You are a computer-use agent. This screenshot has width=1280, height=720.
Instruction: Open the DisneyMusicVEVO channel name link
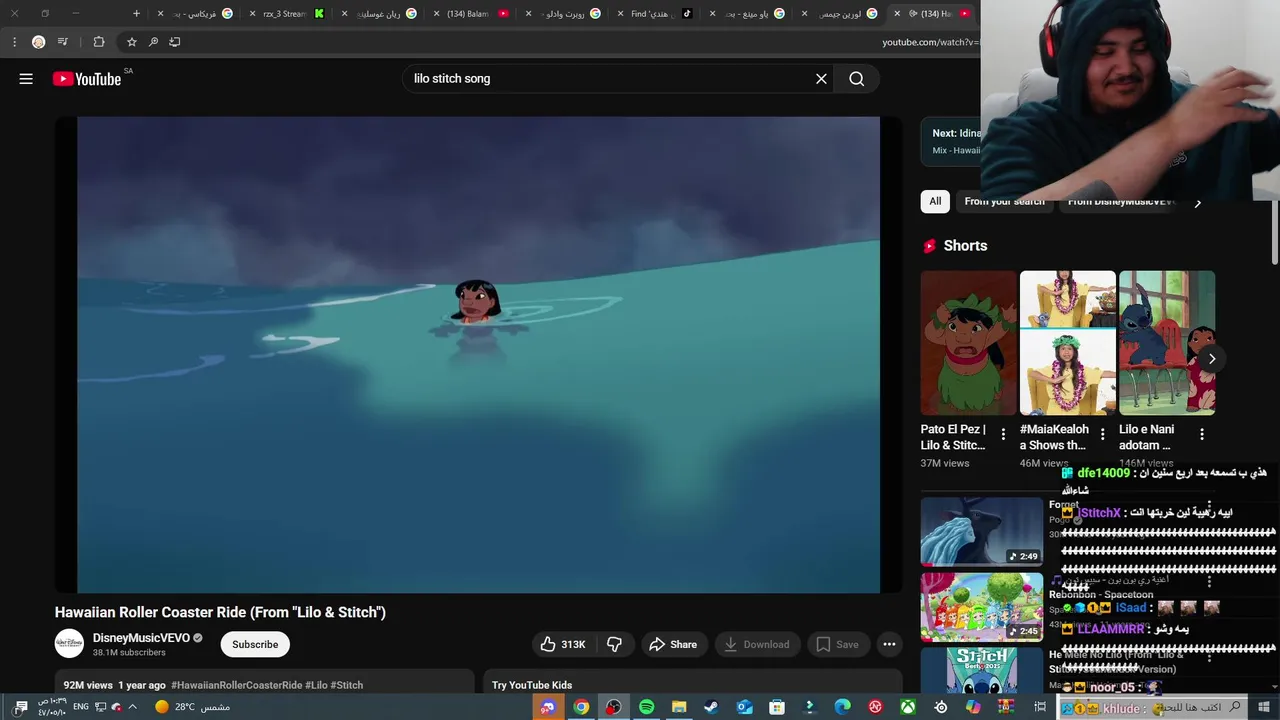(x=141, y=638)
